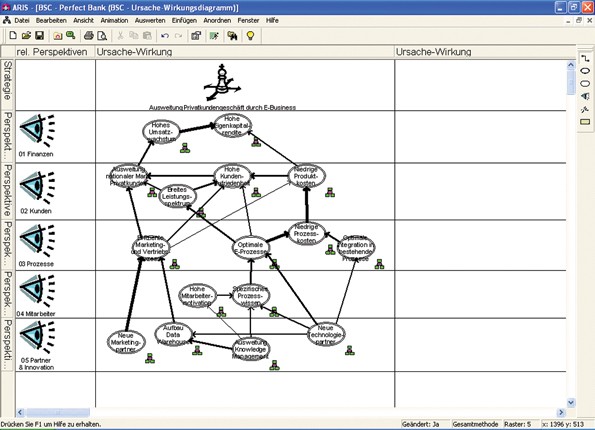Click the assignment icon under Optimale Integration node

click(379, 264)
